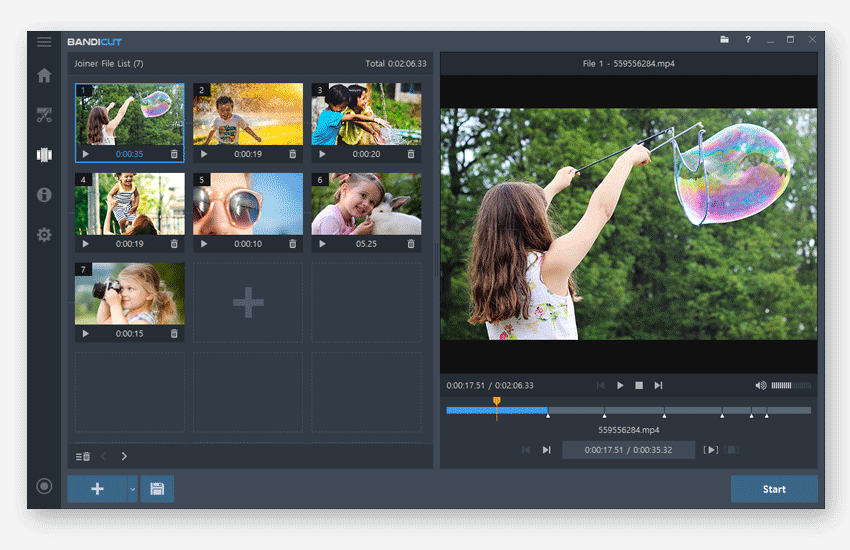The height and width of the screenshot is (550, 850).
Task: Select the Joiner mode sidebar icon
Action: [44, 155]
